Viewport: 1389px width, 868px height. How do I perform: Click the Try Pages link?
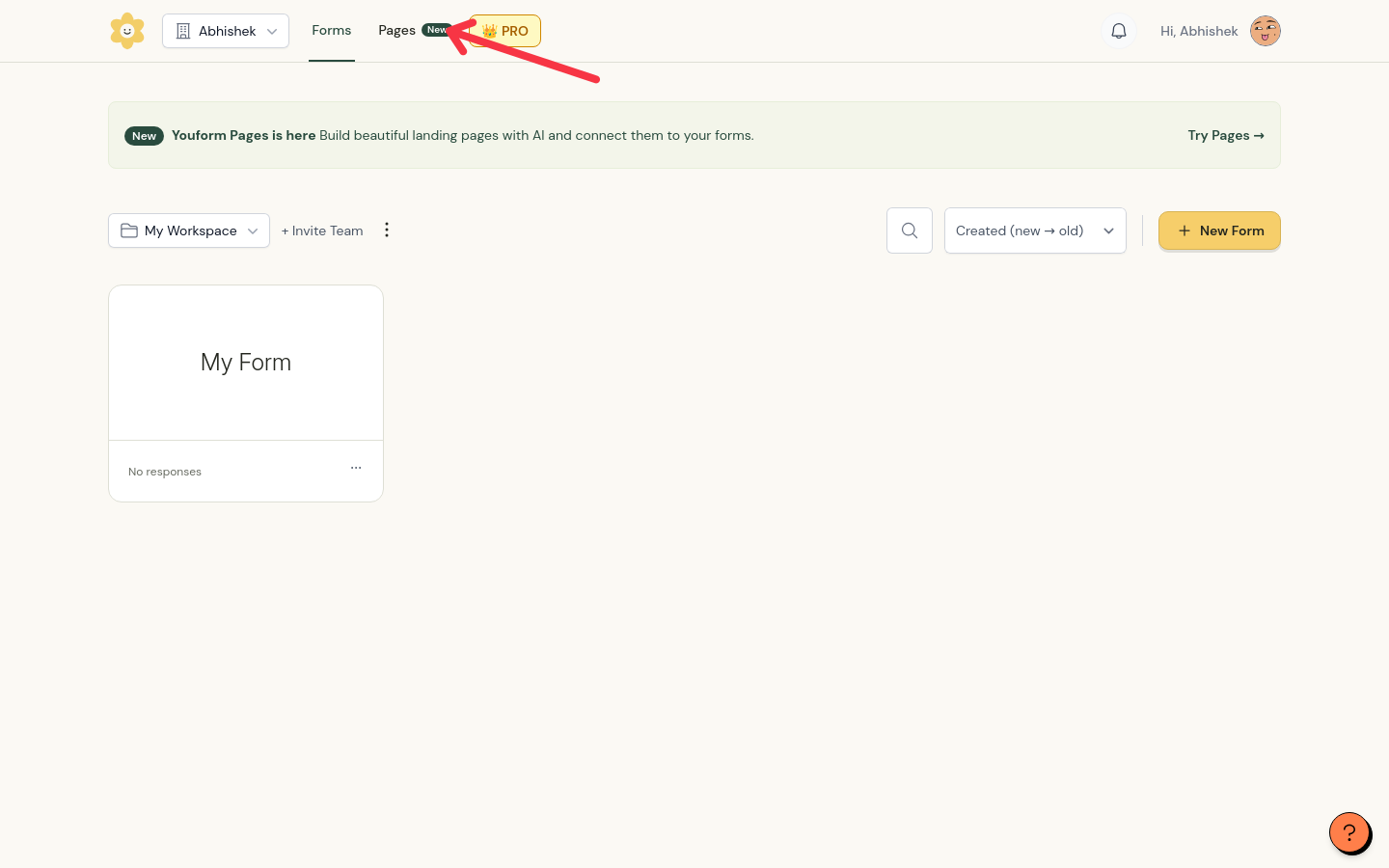pos(1226,135)
